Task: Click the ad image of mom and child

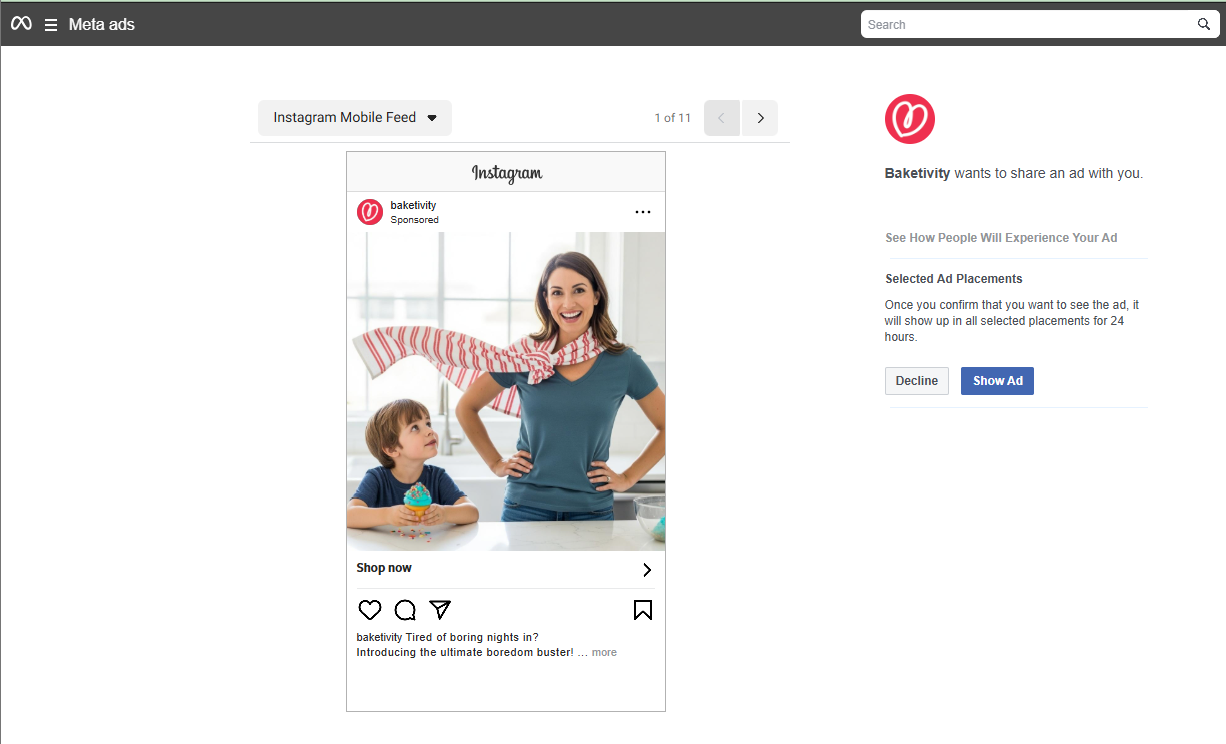Action: pyautogui.click(x=506, y=391)
